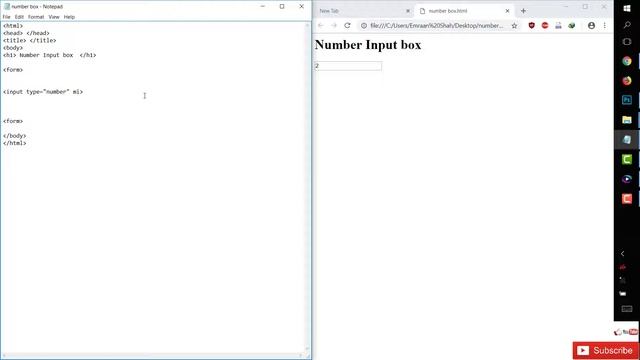Select the Notepad taskbar icon
640x360 pixels.
pos(627,140)
